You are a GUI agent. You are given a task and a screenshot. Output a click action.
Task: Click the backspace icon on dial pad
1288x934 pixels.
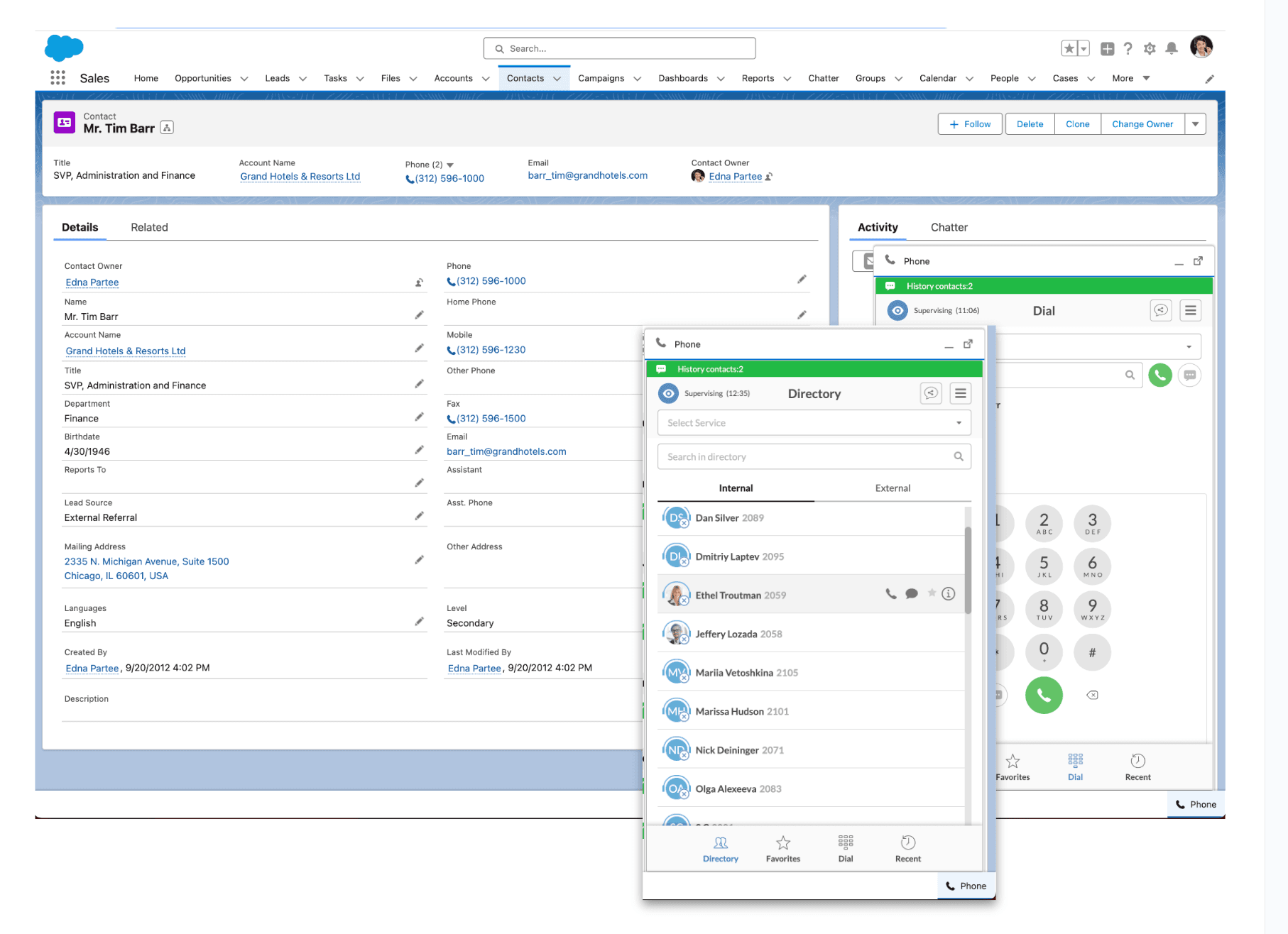pyautogui.click(x=1092, y=695)
